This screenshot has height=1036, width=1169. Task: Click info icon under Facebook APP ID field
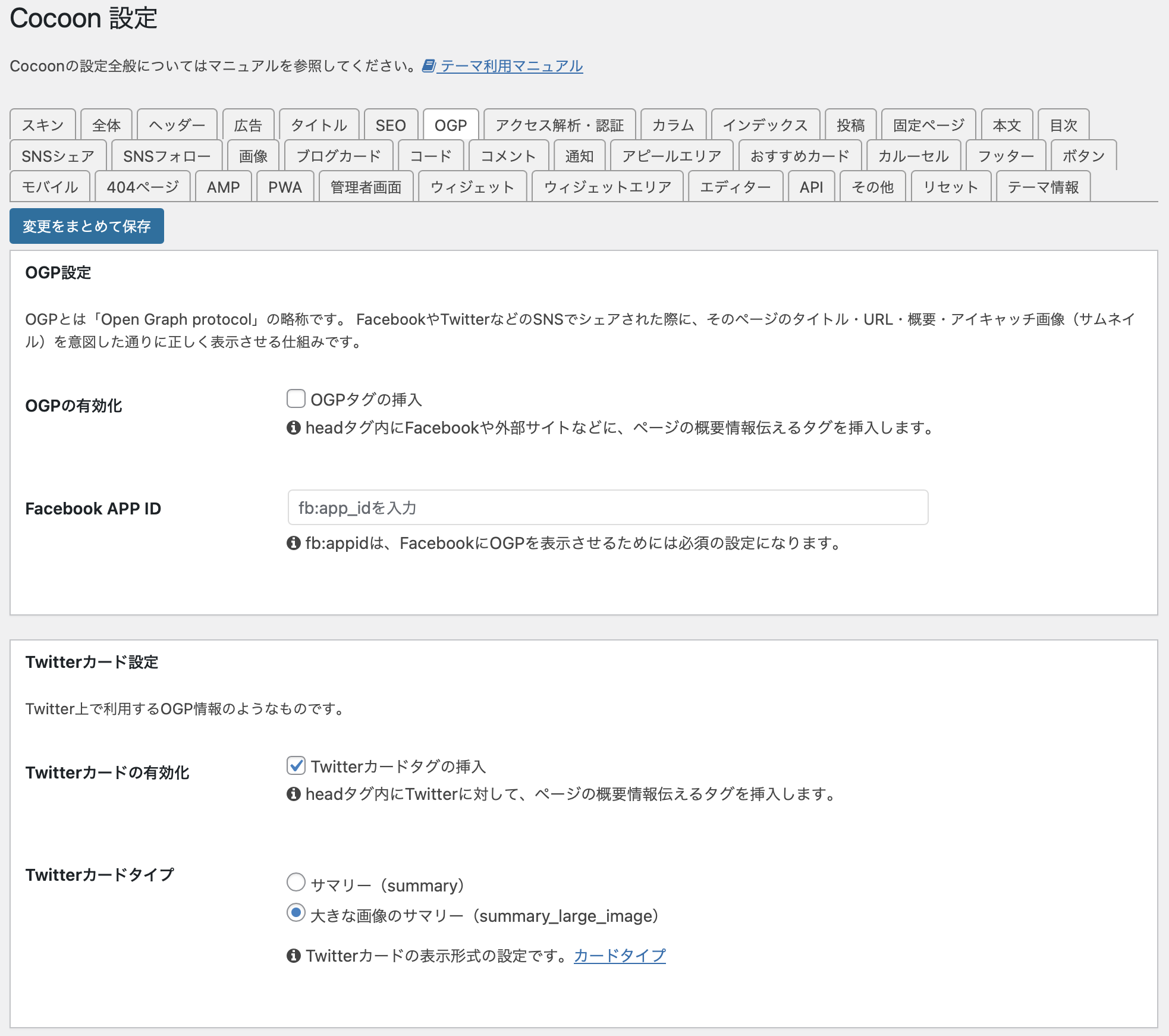(294, 543)
